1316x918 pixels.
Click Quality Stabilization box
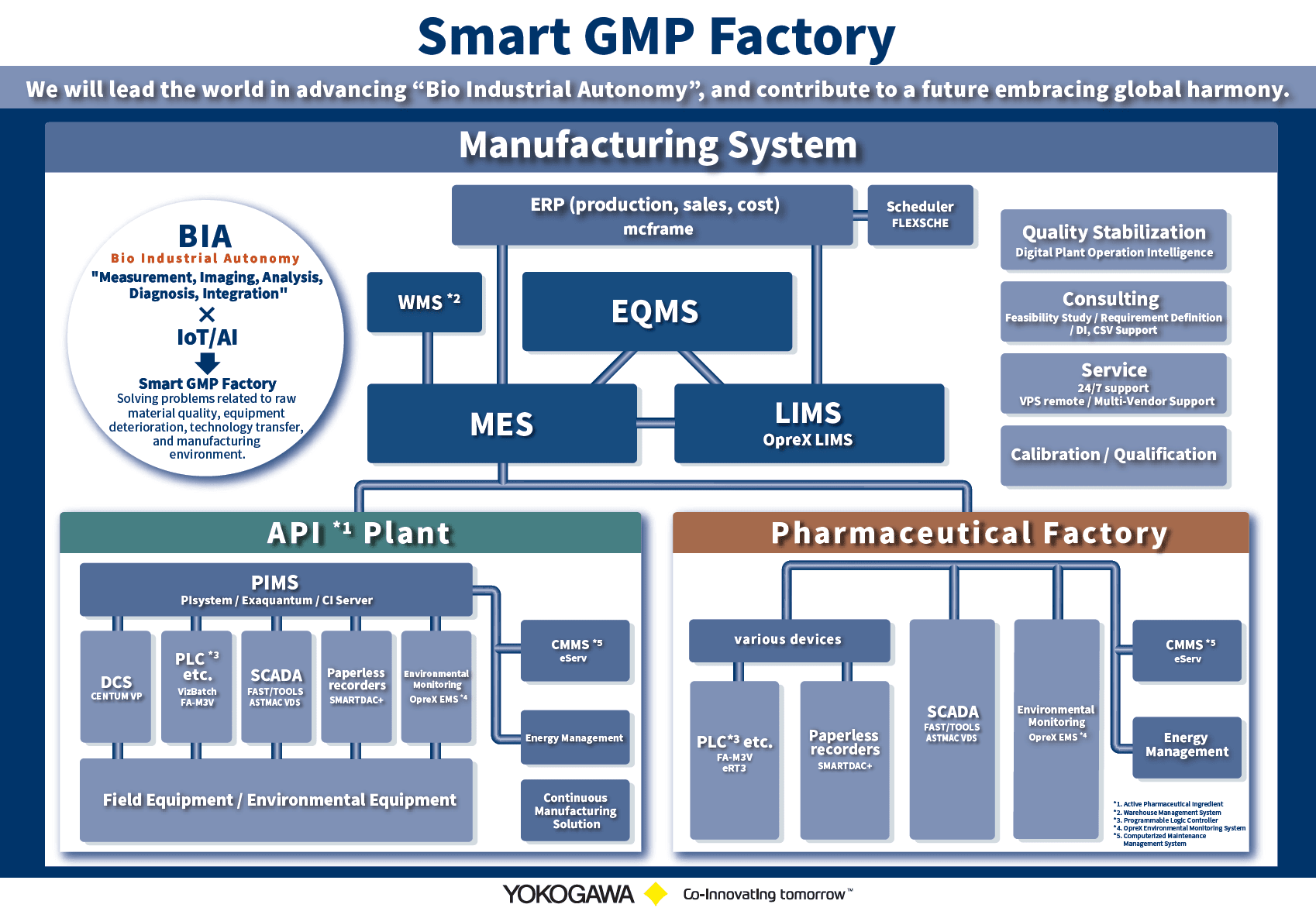1114,239
